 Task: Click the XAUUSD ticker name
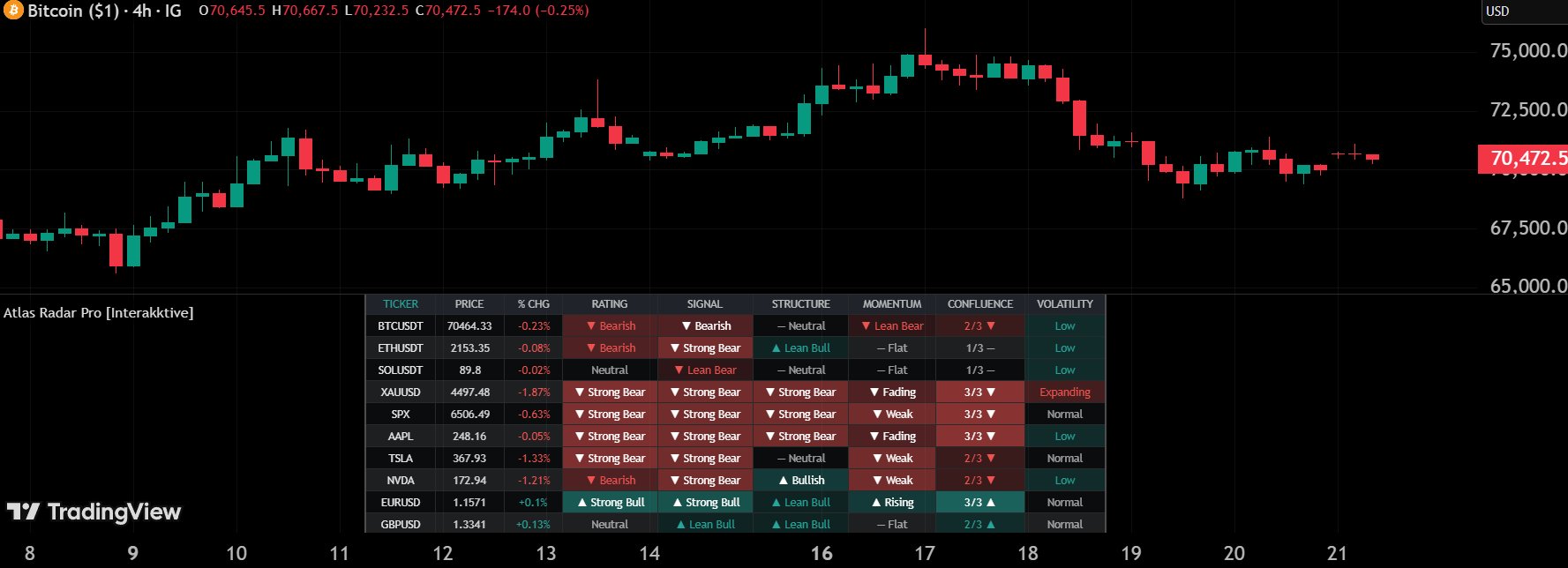(x=401, y=392)
